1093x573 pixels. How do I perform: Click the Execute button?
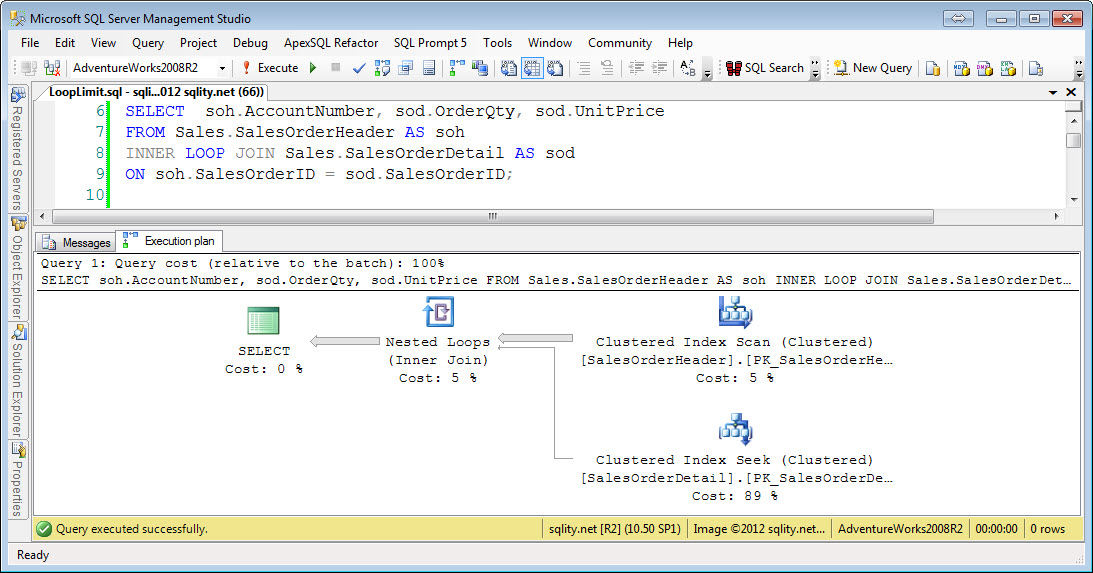point(270,68)
